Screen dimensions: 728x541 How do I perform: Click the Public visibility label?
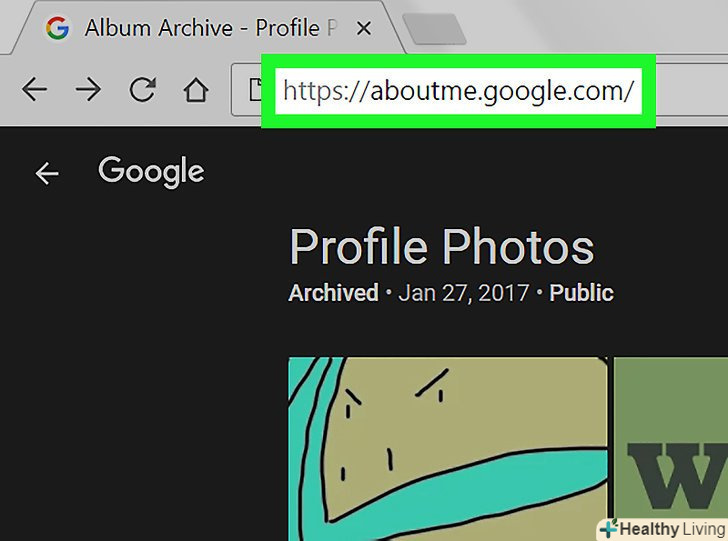point(581,293)
